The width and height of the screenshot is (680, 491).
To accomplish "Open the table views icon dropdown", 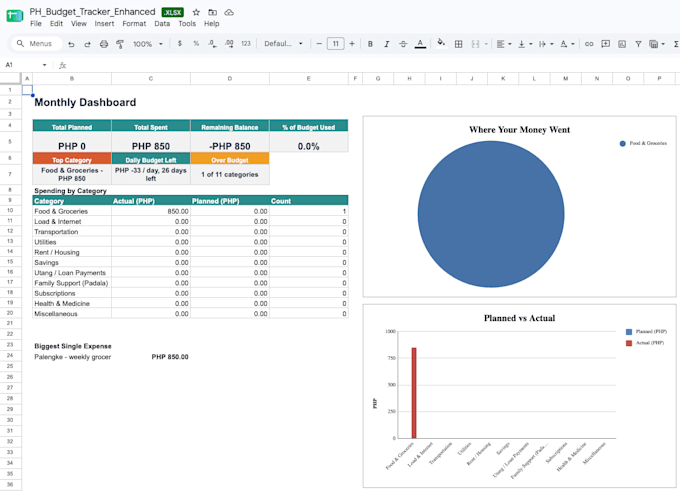I will coord(657,44).
